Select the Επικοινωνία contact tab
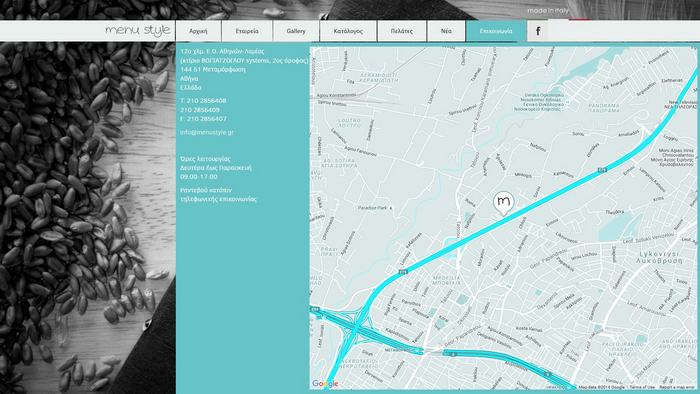This screenshot has height=394, width=700. coord(496,31)
